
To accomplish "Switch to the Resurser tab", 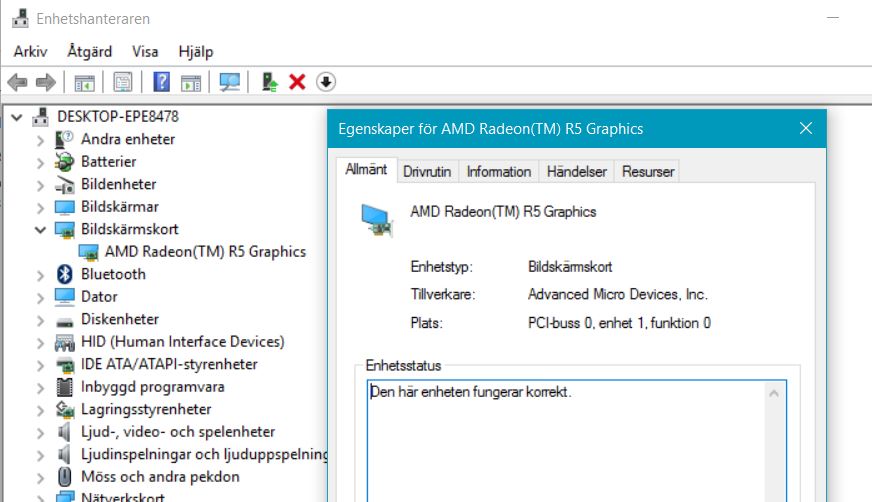I will (x=648, y=171).
